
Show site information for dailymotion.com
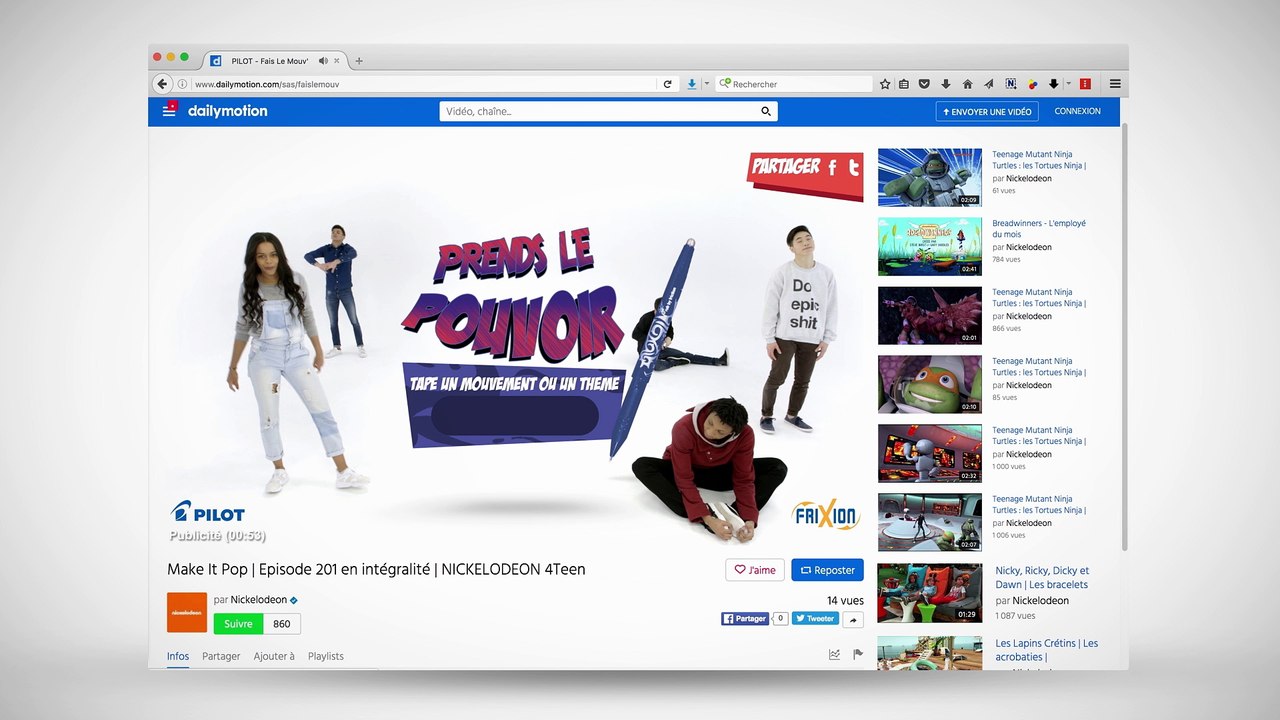click(x=182, y=84)
